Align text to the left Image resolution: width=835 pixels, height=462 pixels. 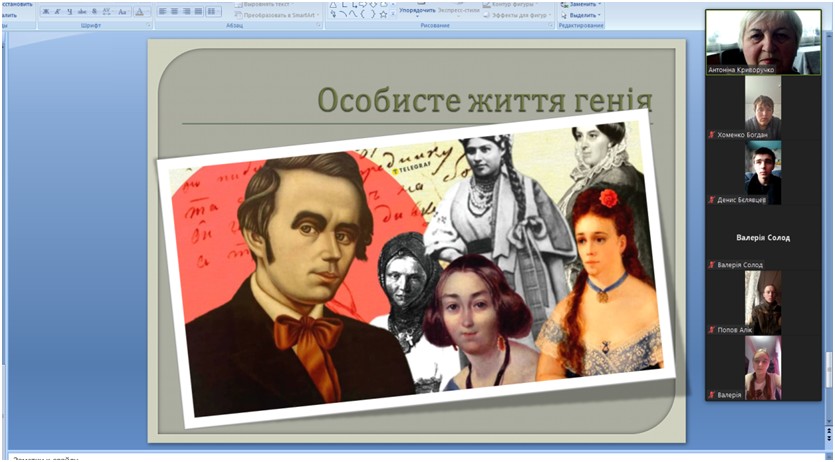(x=162, y=12)
